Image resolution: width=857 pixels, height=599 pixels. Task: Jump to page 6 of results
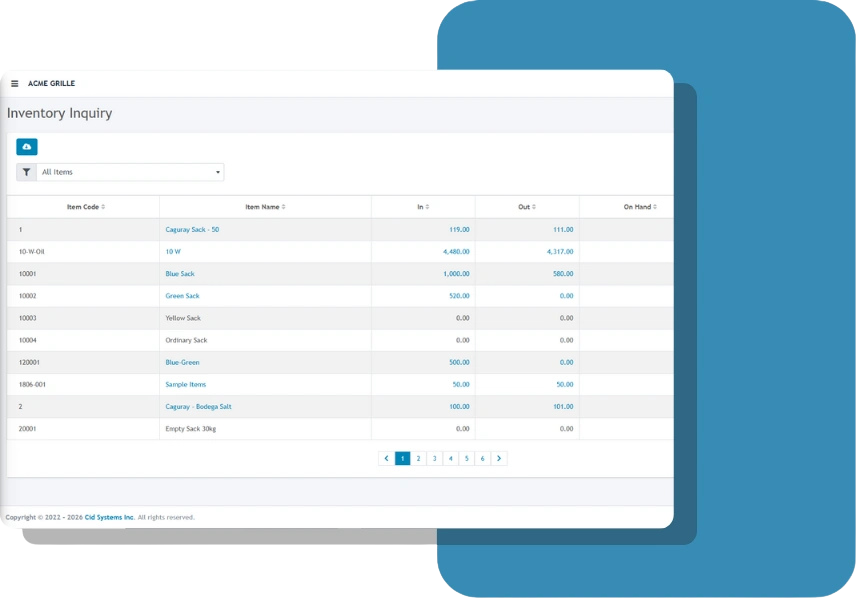[x=483, y=458]
